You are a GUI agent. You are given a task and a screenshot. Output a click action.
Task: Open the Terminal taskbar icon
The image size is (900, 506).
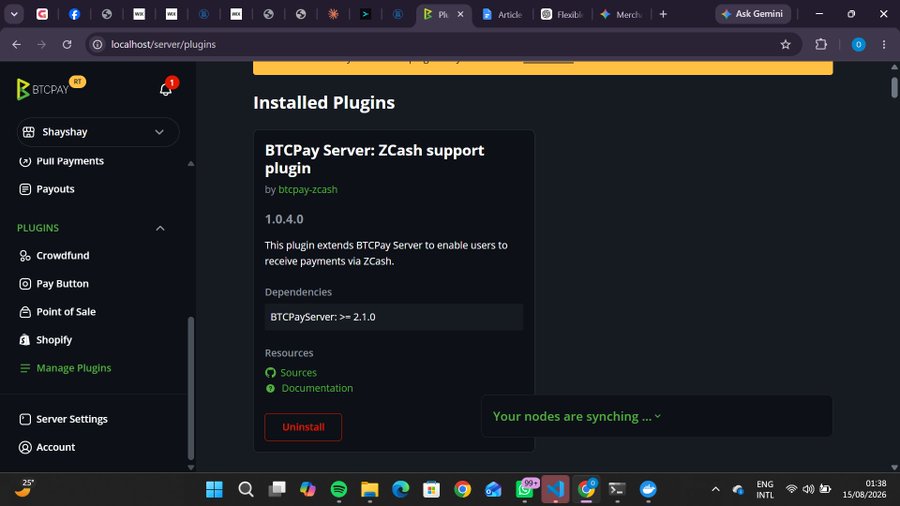[617, 489]
